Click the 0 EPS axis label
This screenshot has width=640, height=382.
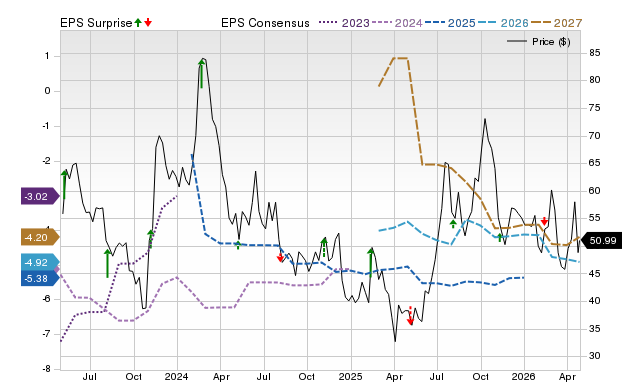(x=47, y=91)
